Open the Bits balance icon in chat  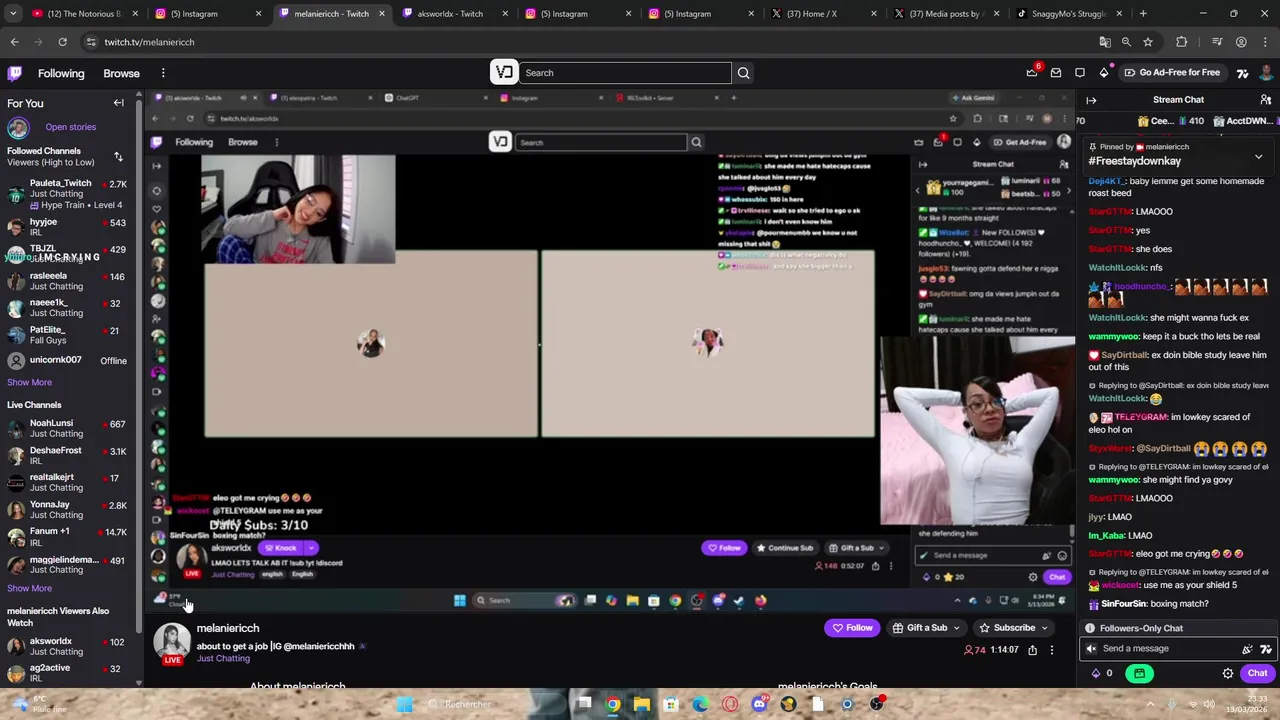coord(1096,673)
